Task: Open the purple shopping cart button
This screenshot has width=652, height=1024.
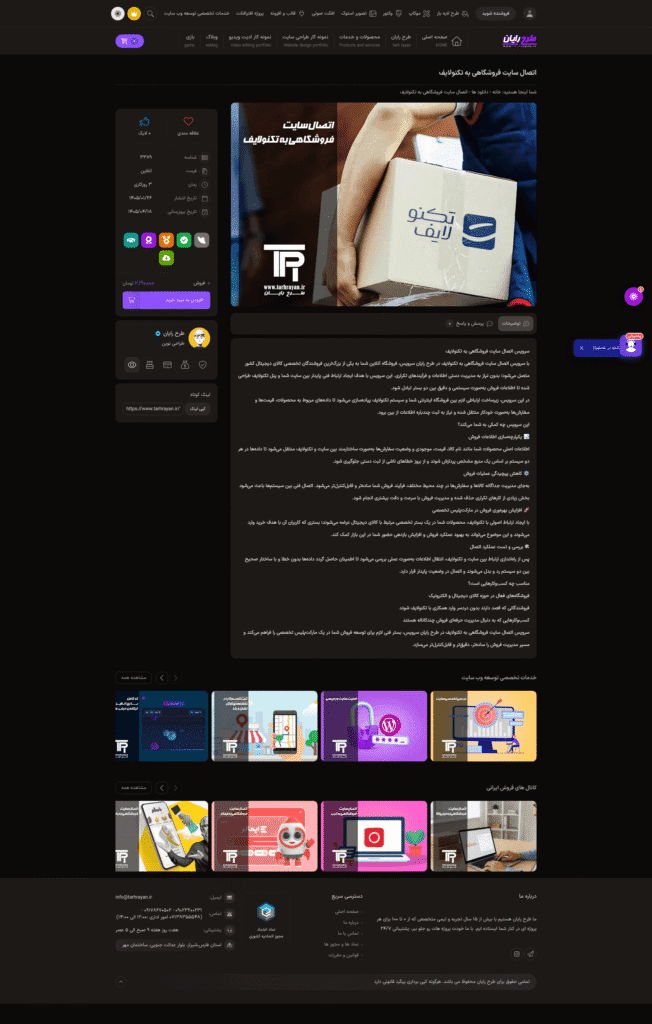Action: point(129,41)
